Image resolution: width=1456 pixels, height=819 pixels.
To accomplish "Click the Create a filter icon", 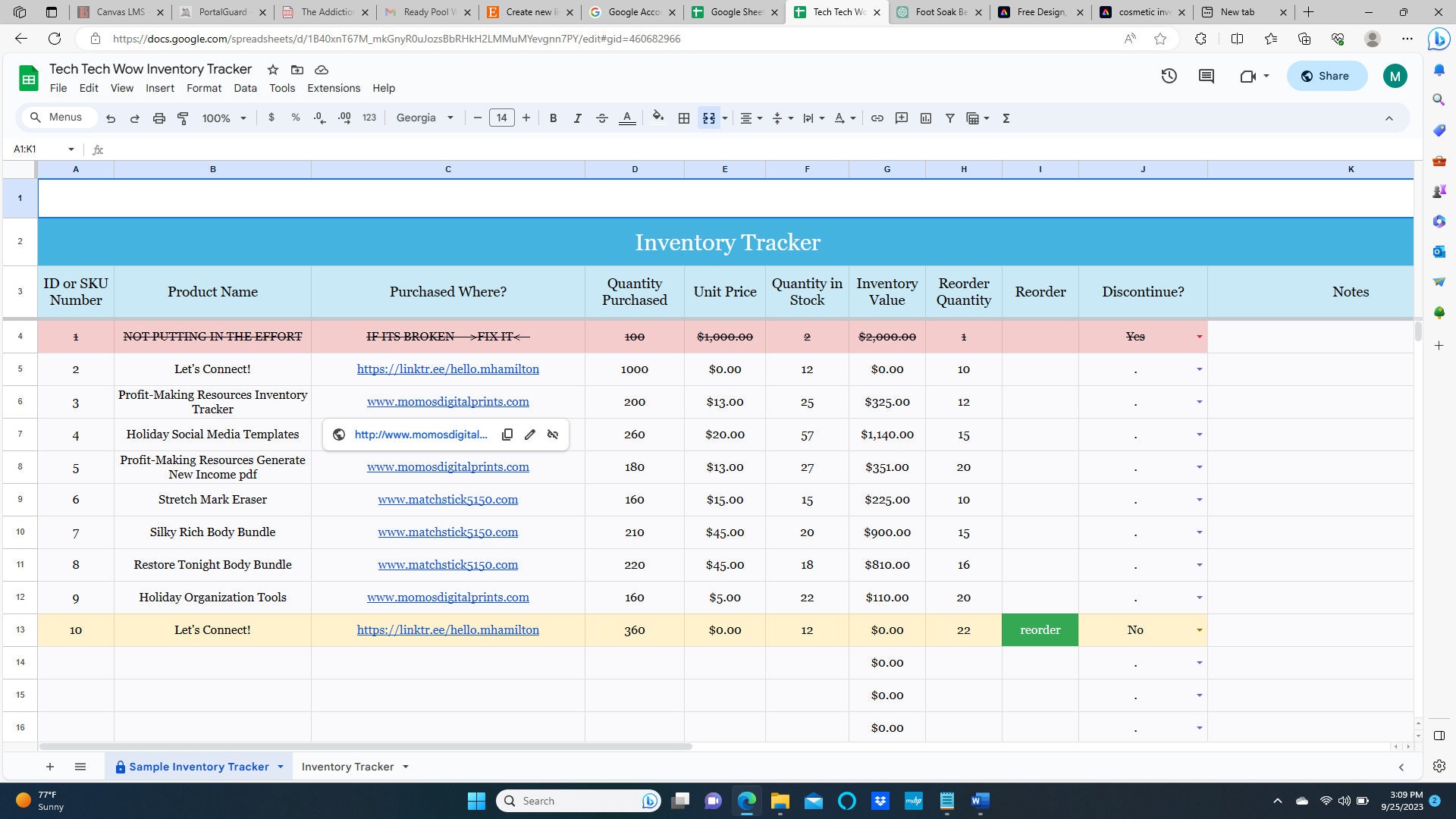I will (x=949, y=118).
